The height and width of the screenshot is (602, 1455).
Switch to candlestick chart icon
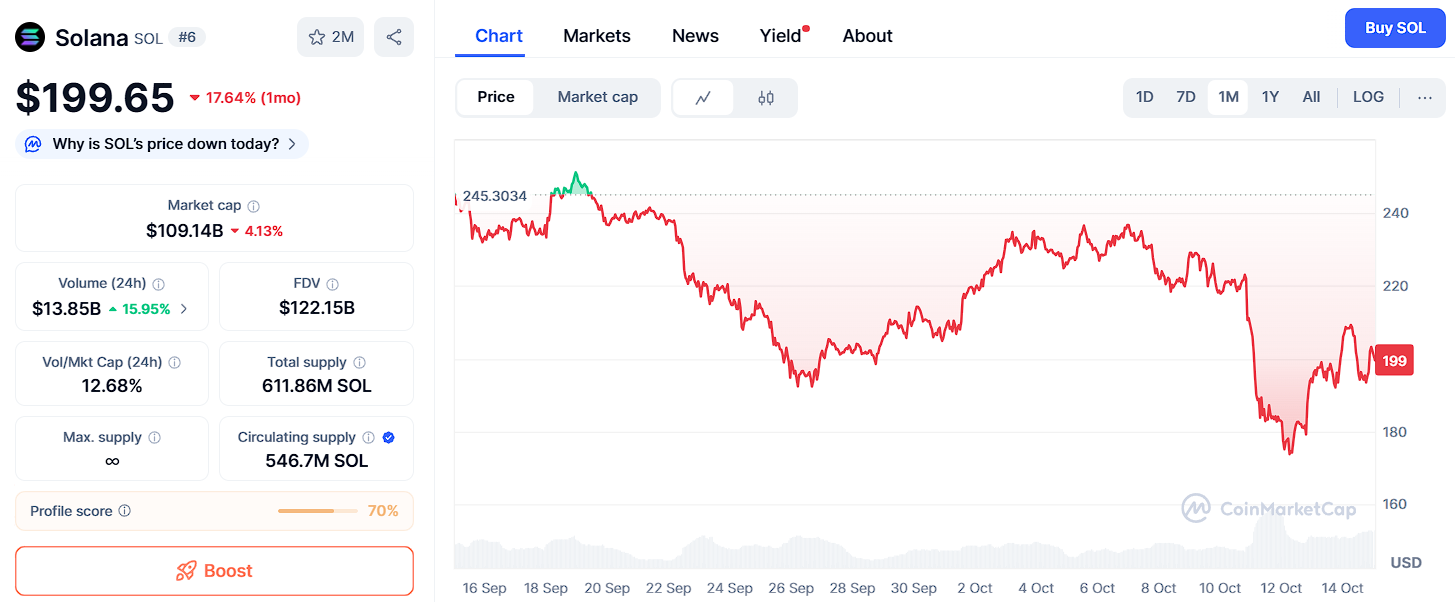tap(766, 97)
